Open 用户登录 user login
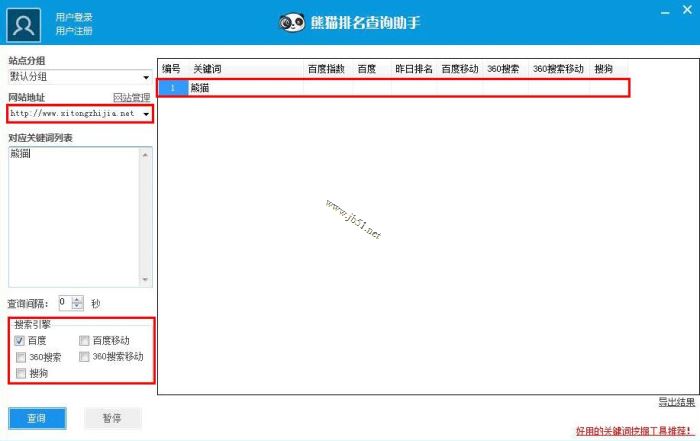The height and width of the screenshot is (441, 700). click(74, 17)
